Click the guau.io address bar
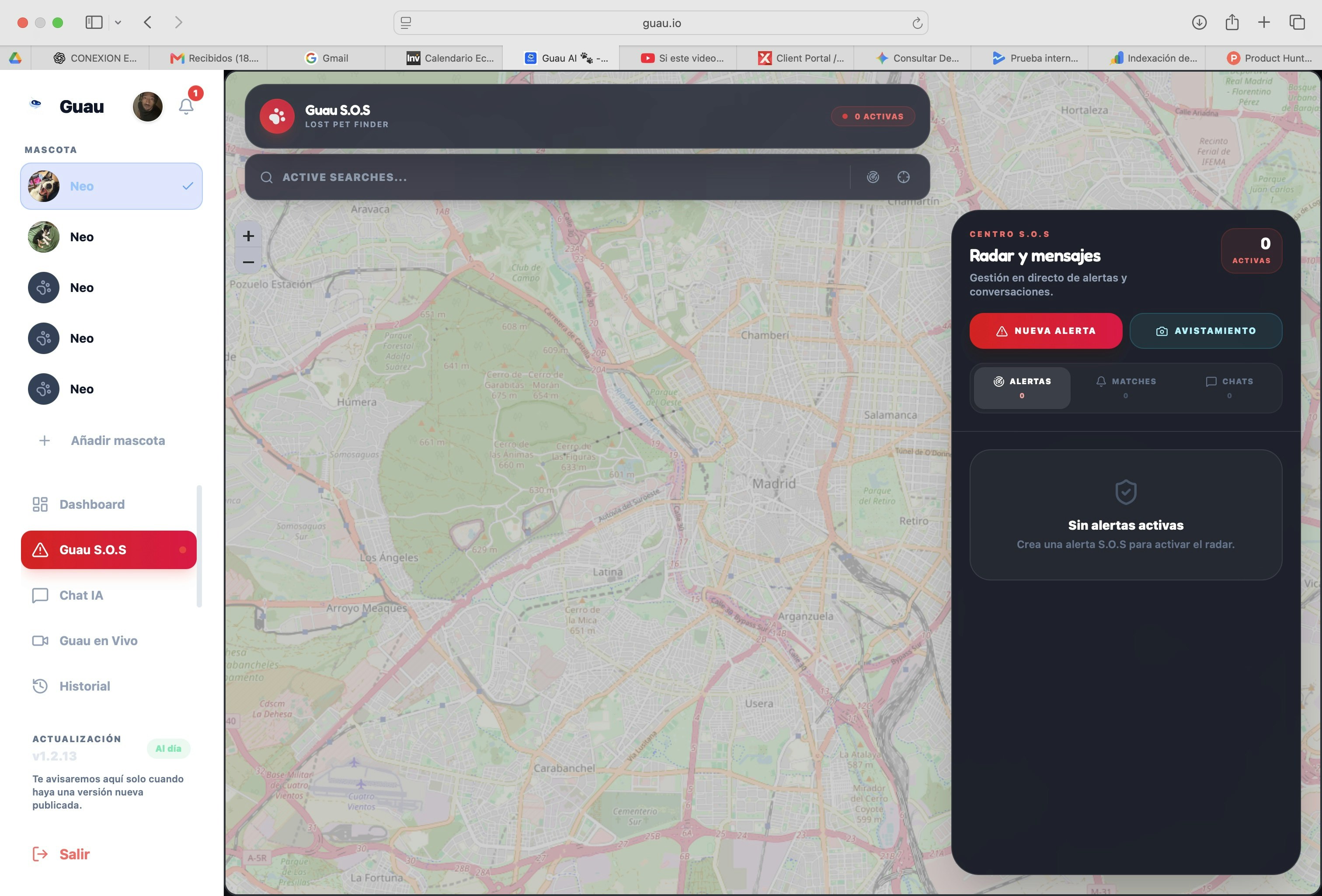This screenshot has height=896, width=1322. [x=661, y=23]
